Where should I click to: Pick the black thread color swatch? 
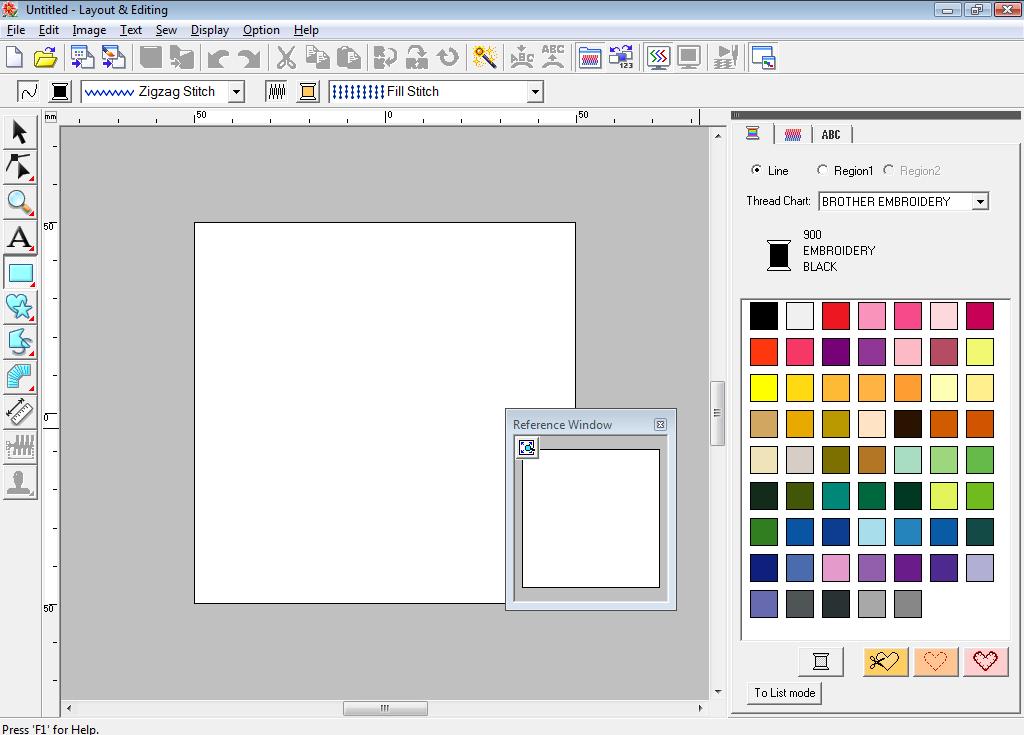(763, 316)
